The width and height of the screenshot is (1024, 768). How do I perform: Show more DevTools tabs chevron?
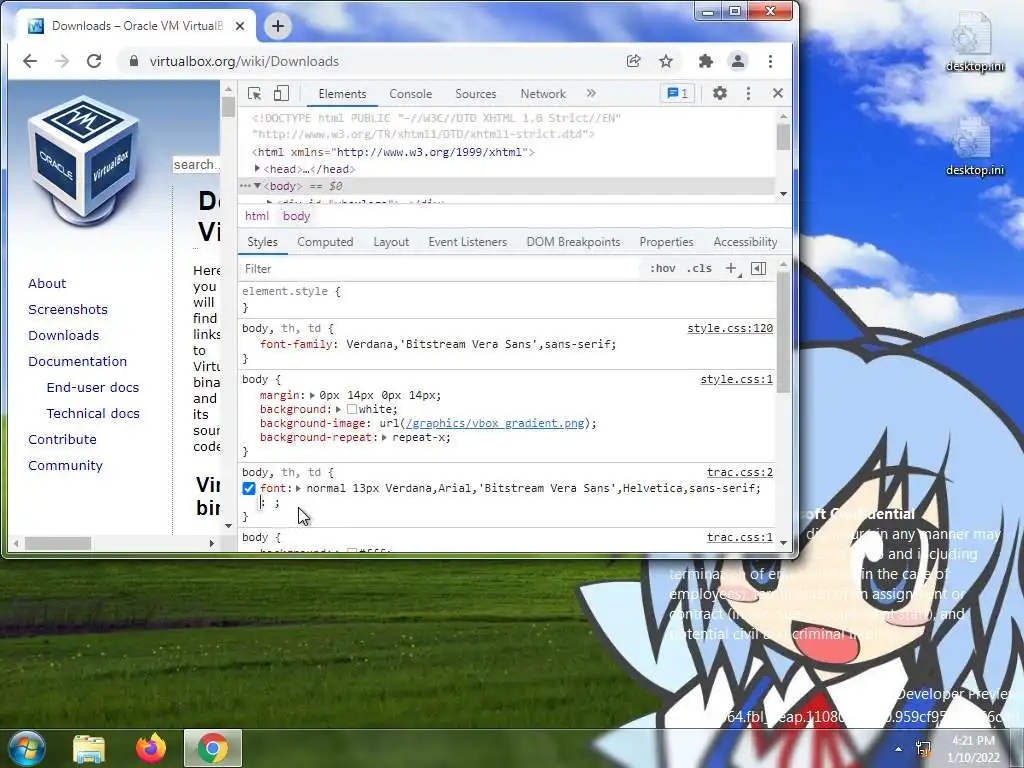click(x=591, y=93)
